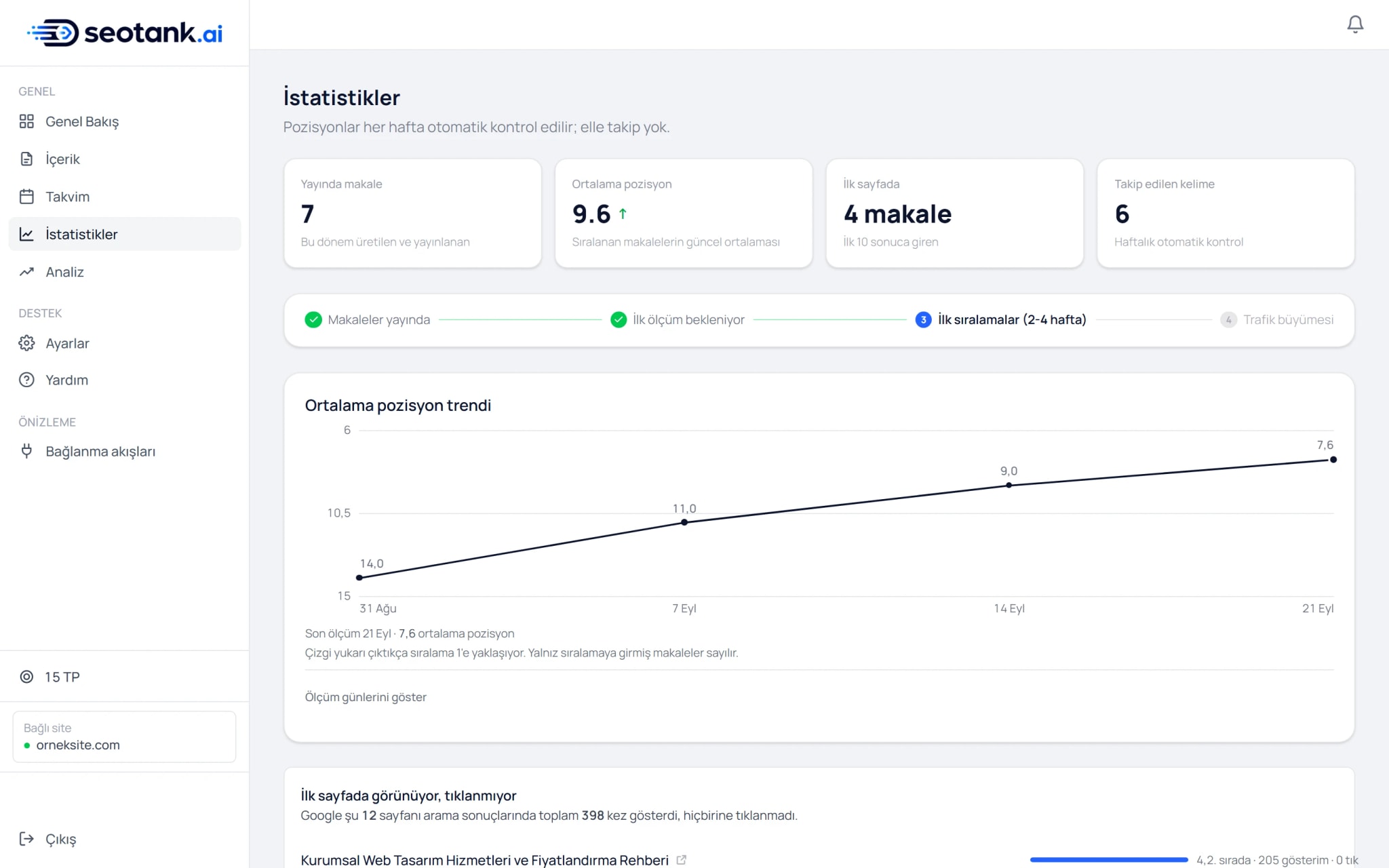The width and height of the screenshot is (1389, 868).
Task: Go to İçerik page
Action: pos(125,159)
